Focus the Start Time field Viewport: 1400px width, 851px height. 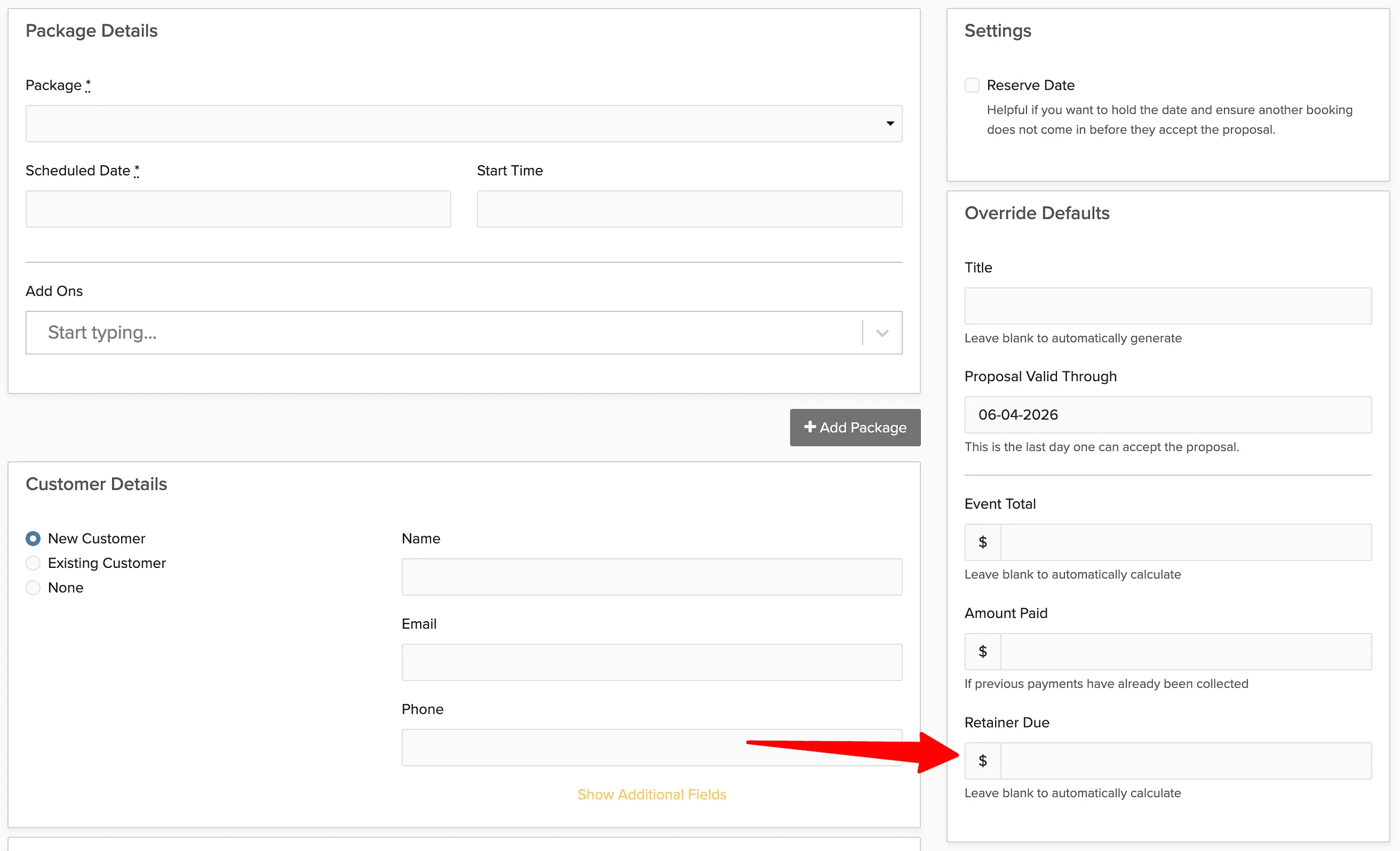tap(689, 209)
